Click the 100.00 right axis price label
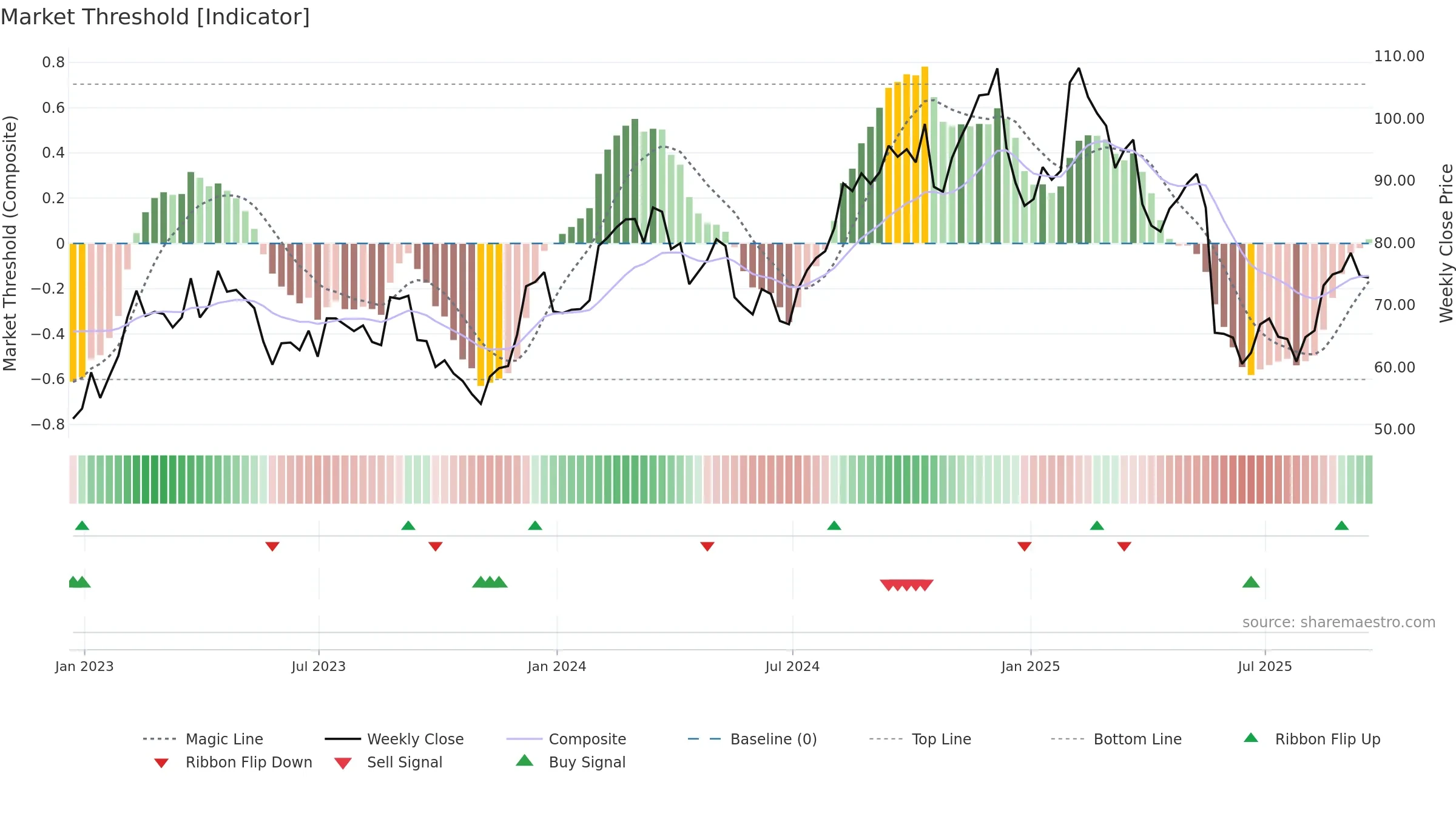Screen dimensions: 1456x819 (x=1399, y=119)
